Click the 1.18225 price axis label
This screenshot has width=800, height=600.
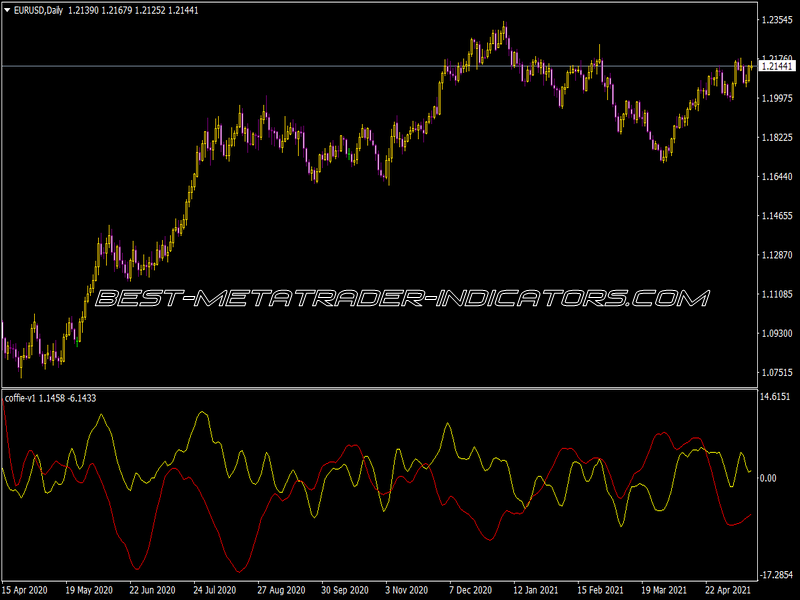[x=777, y=138]
